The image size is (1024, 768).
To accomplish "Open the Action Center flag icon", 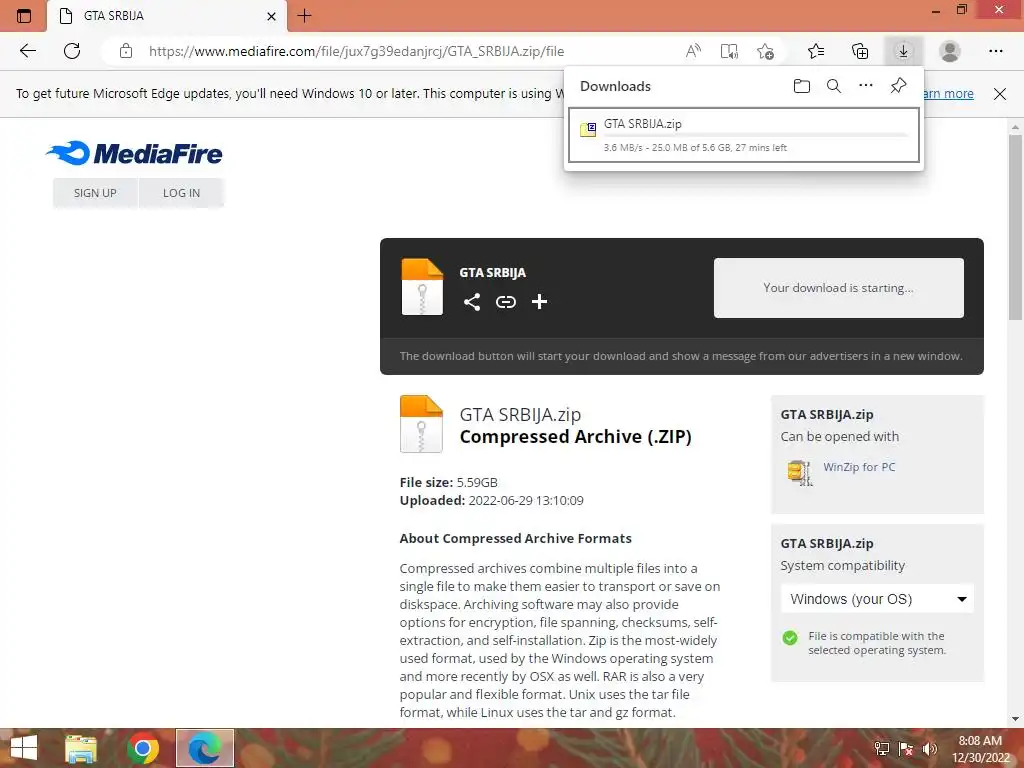I will click(x=906, y=749).
